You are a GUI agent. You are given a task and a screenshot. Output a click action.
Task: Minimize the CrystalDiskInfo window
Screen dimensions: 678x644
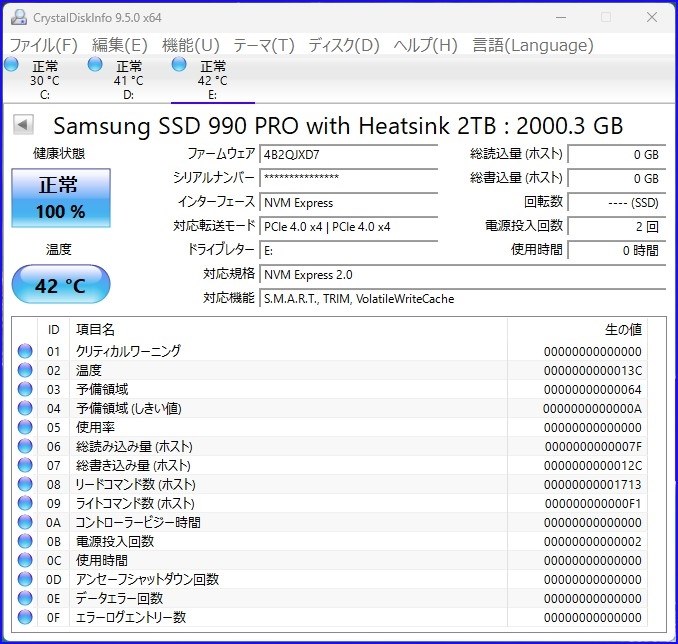(x=561, y=17)
